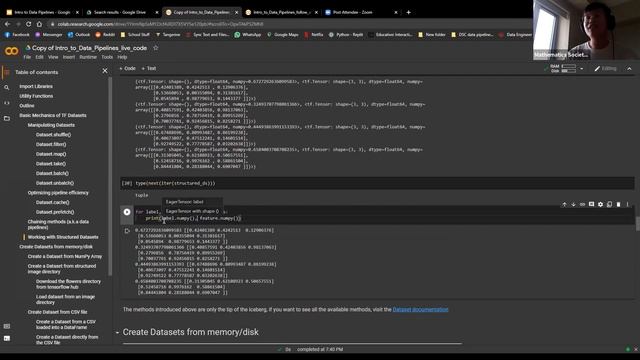The width and height of the screenshot is (640, 360).
Task: Run the for label cell
Action: click(127, 212)
